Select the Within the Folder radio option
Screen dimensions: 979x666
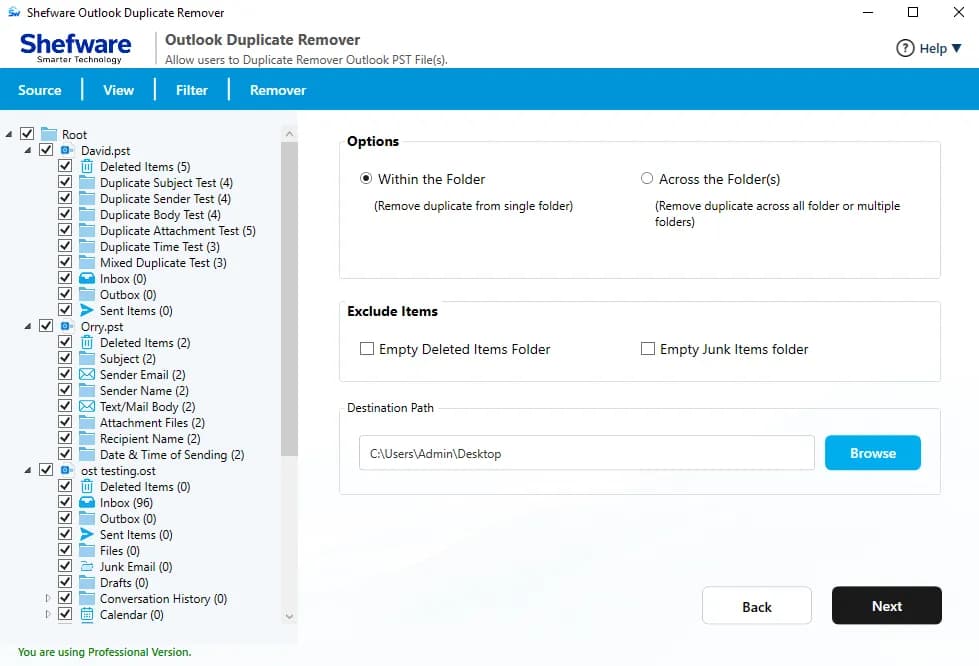(x=366, y=179)
